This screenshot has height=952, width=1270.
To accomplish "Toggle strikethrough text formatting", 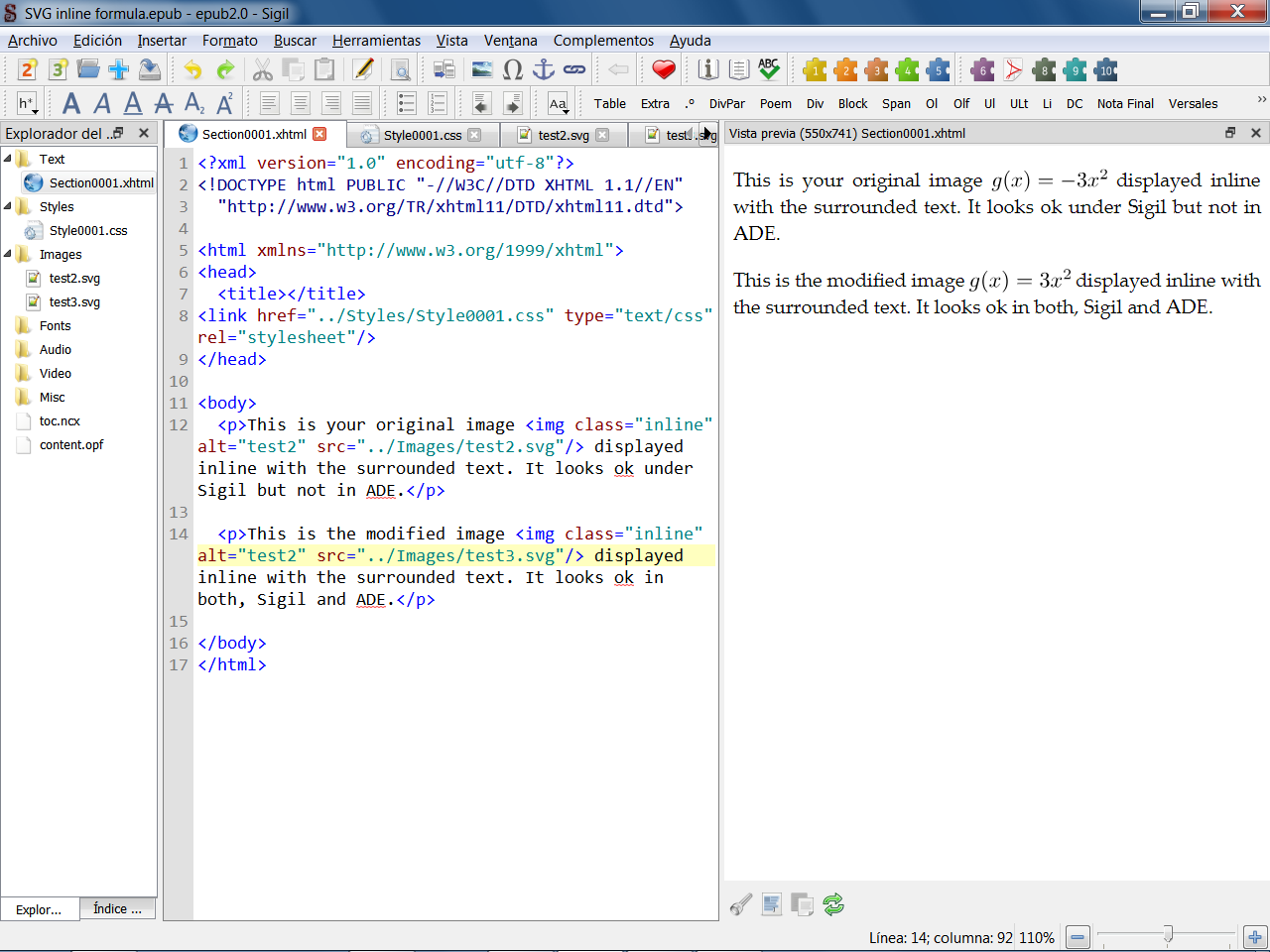I will click(x=164, y=103).
